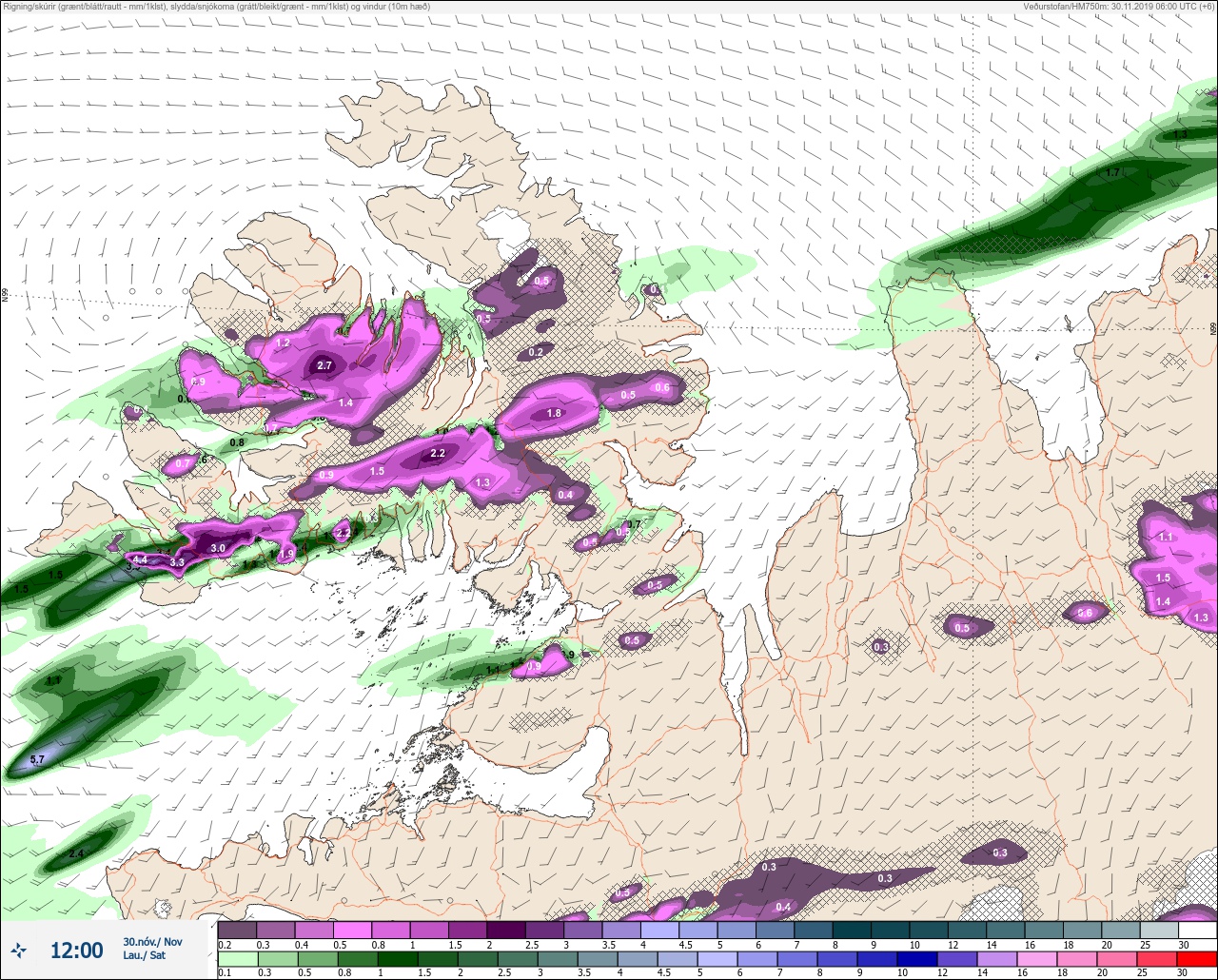Click the 12:00 forecast time label

[76, 951]
